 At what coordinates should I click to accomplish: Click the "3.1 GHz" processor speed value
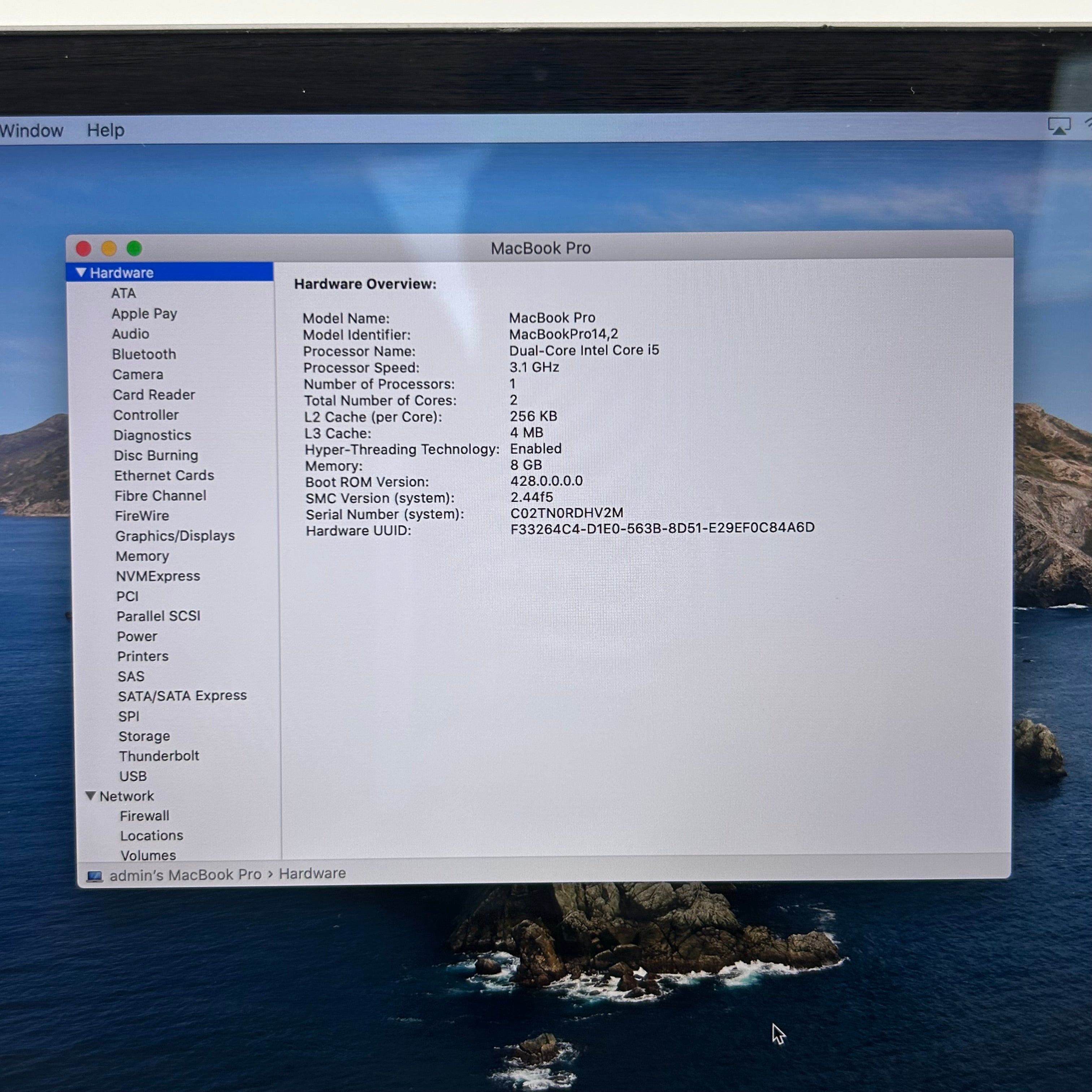[x=534, y=367]
